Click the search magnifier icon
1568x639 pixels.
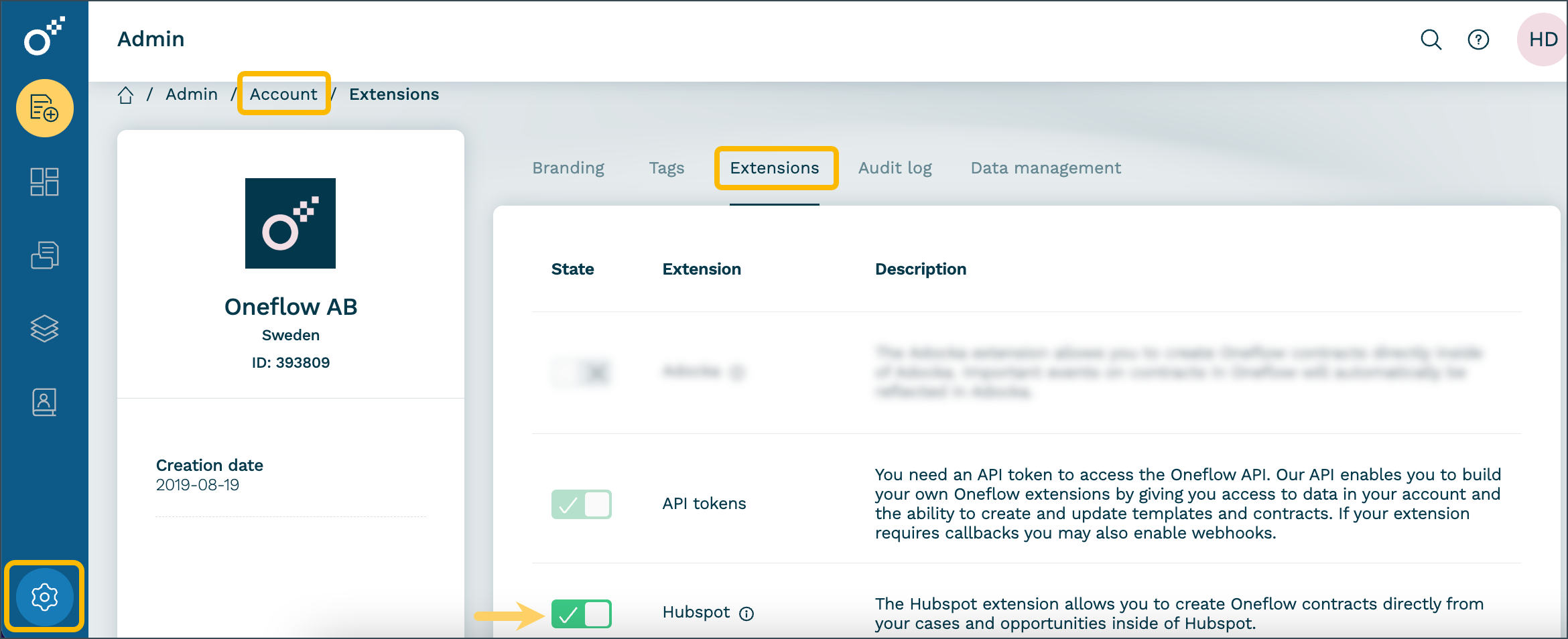pyautogui.click(x=1431, y=40)
